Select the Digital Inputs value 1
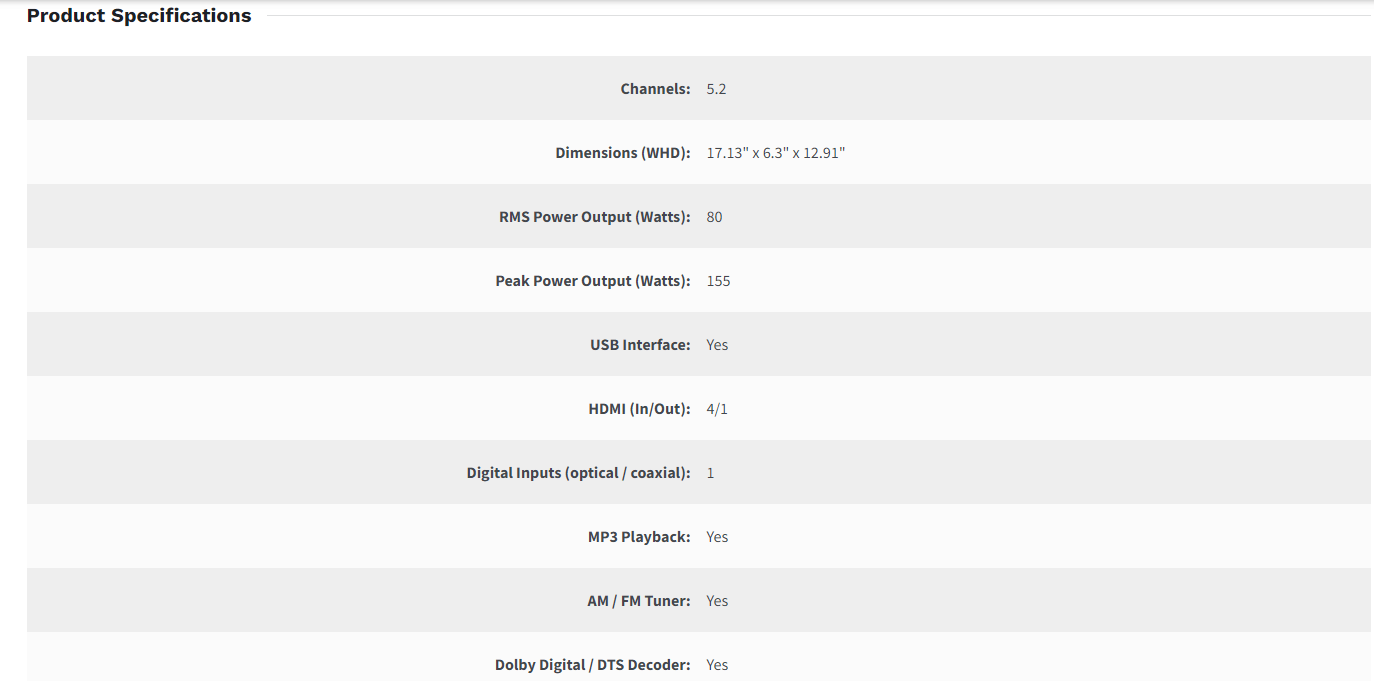The width and height of the screenshot is (1374, 681). (710, 473)
